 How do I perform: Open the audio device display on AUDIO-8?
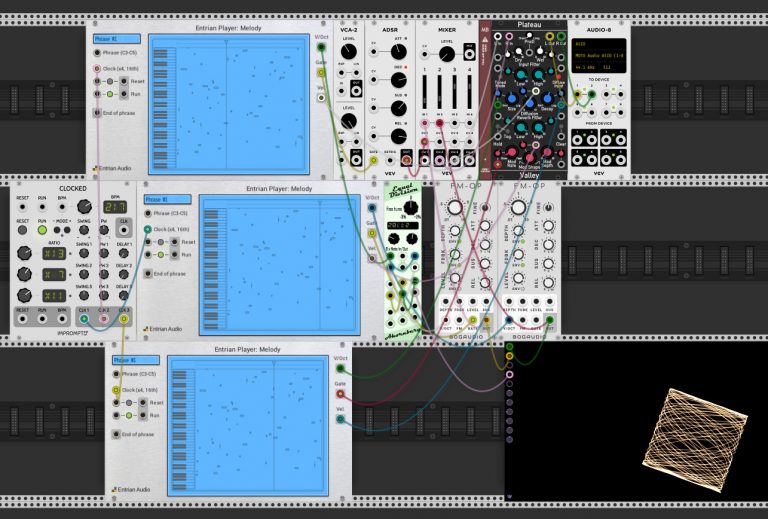(599, 56)
